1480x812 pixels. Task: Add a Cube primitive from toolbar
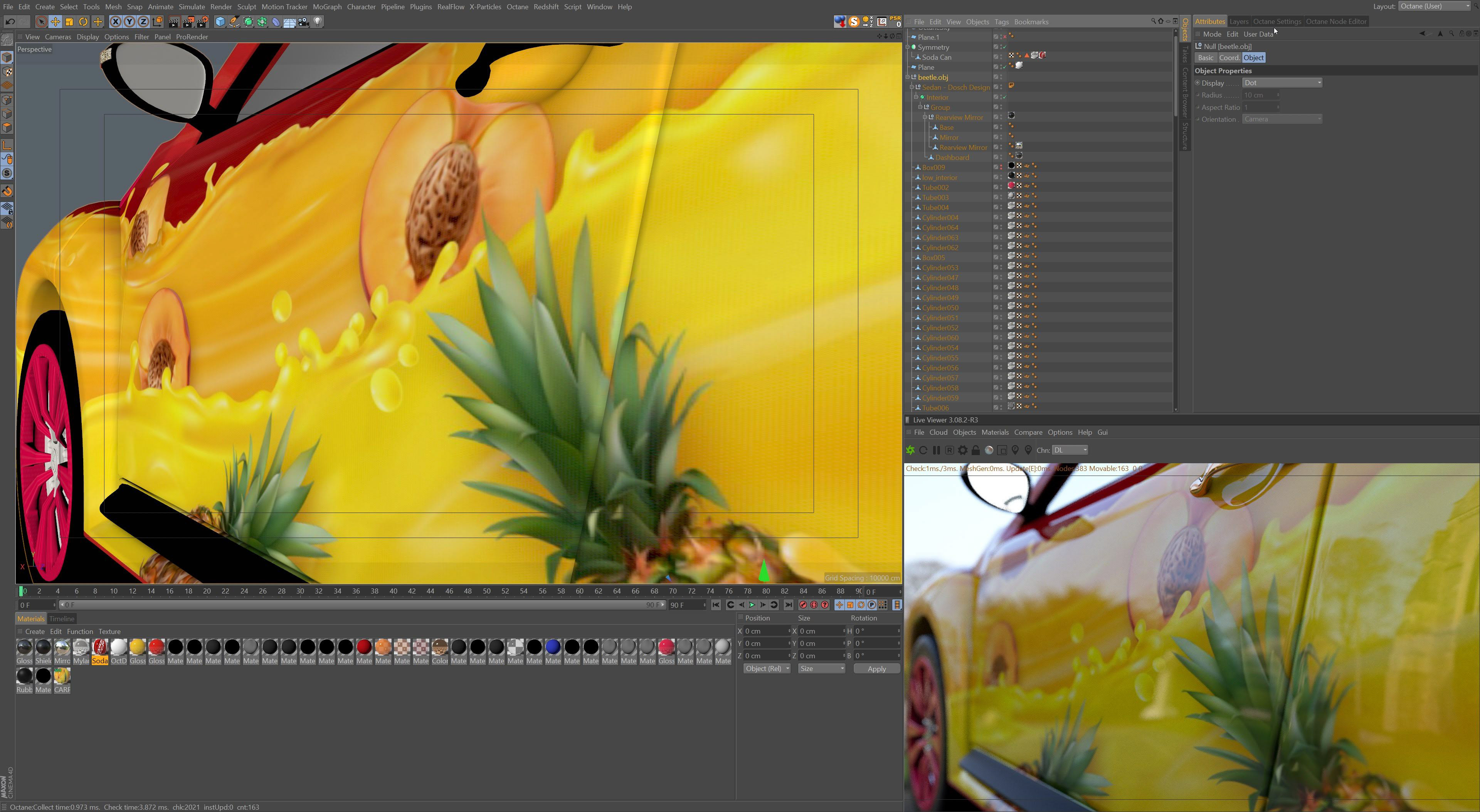220,22
